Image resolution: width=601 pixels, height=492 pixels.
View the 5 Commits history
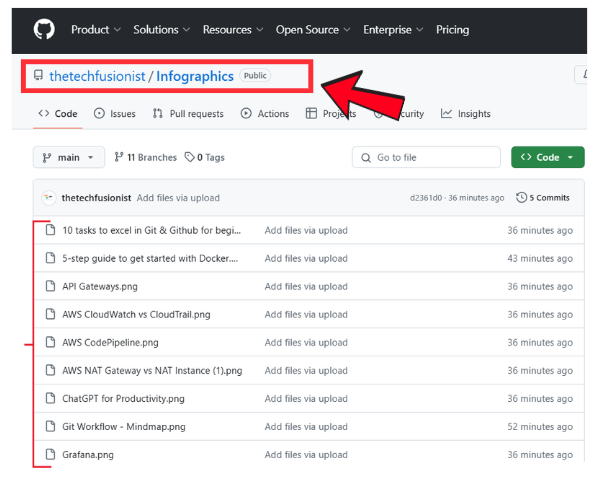(543, 198)
